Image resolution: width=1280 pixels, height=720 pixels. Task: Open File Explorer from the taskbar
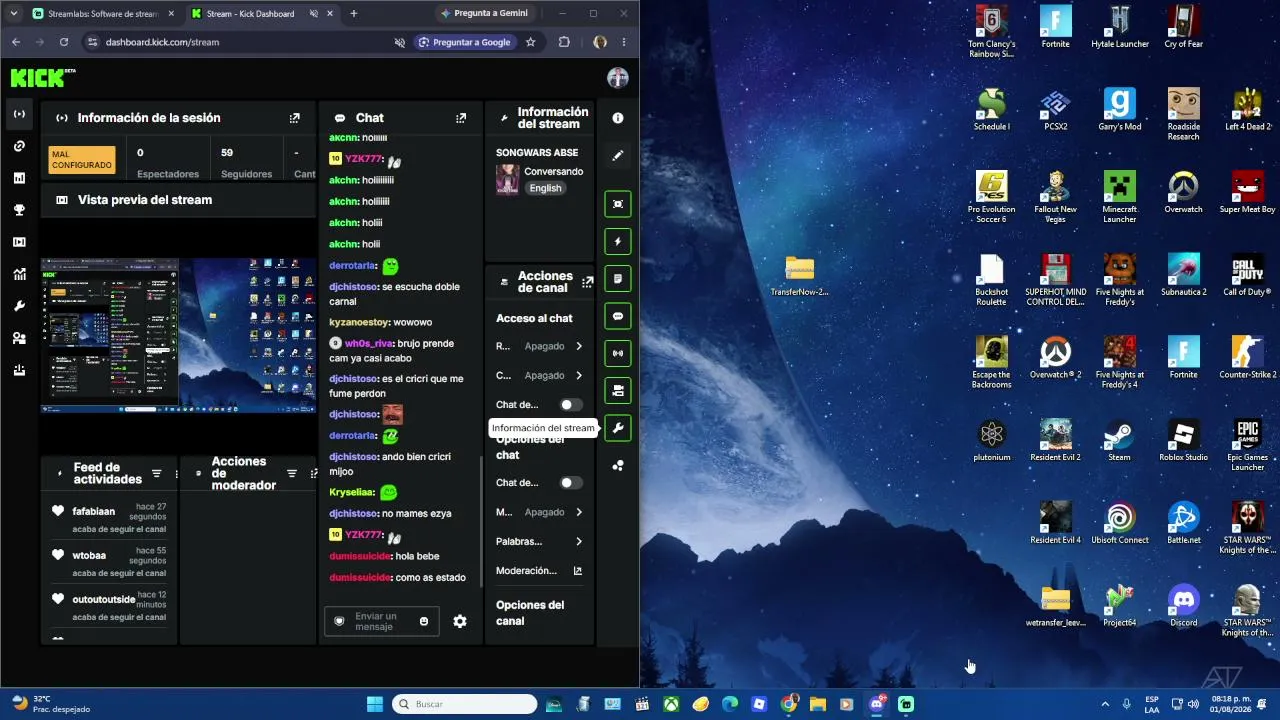point(818,704)
